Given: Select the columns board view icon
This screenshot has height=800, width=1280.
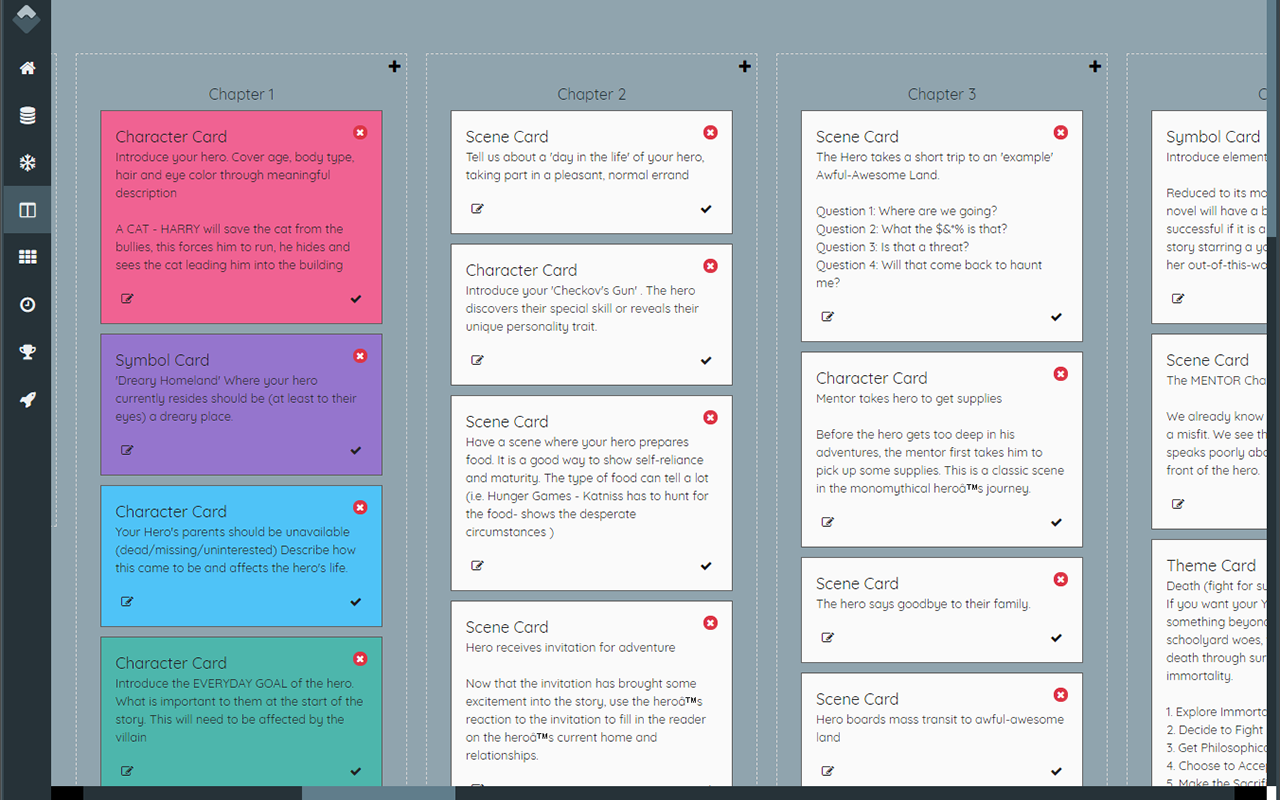Looking at the screenshot, I should click(27, 210).
